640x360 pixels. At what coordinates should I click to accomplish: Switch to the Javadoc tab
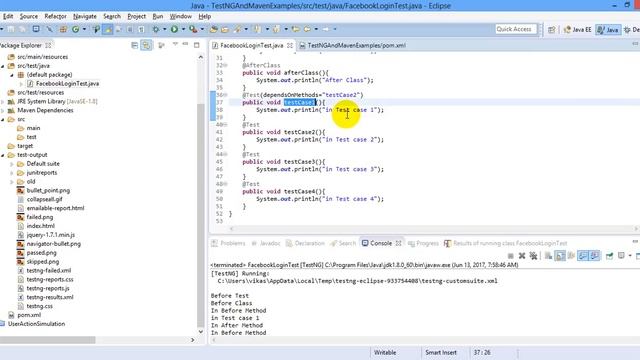point(266,243)
